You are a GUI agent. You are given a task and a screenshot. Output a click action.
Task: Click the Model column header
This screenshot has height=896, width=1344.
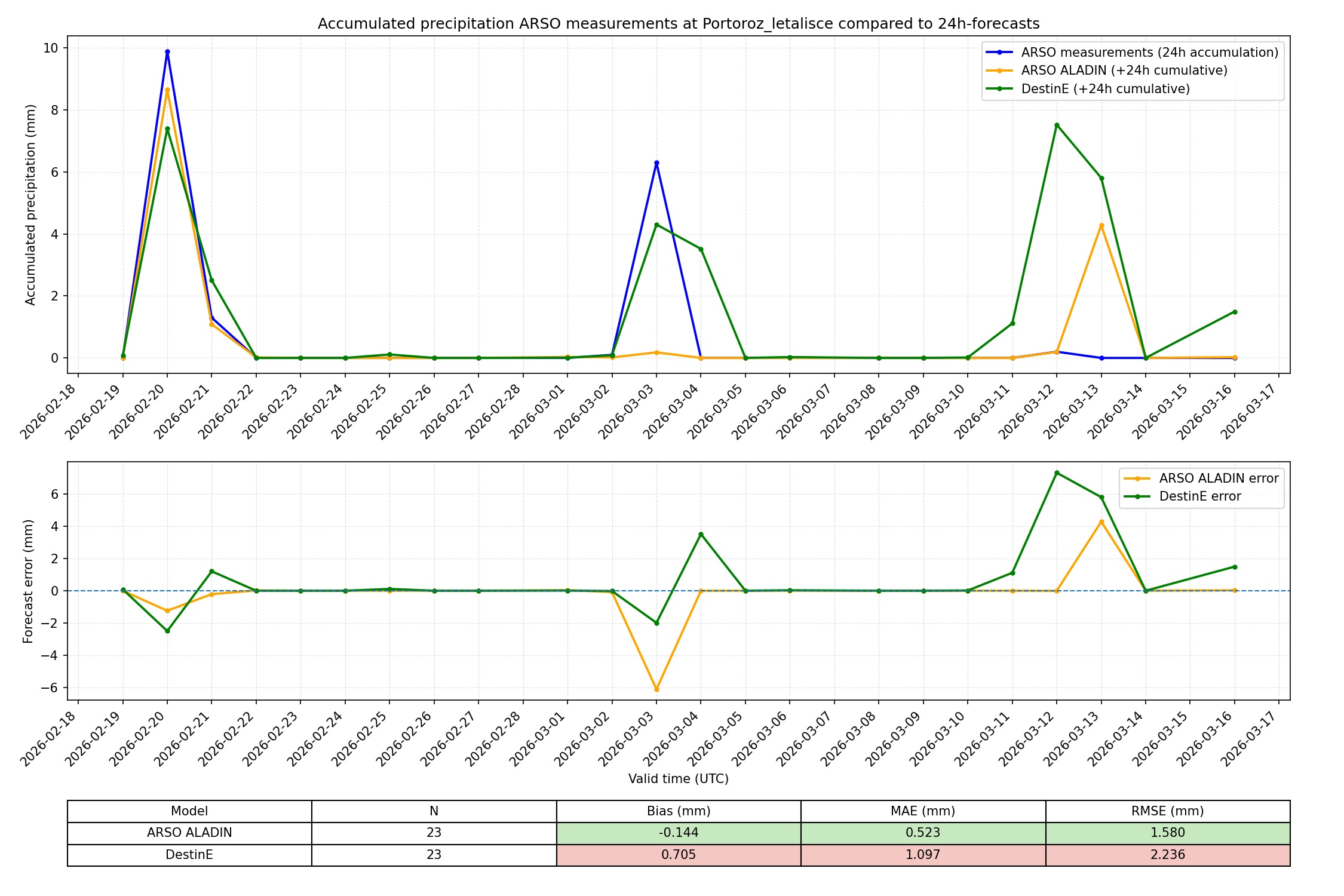(189, 811)
